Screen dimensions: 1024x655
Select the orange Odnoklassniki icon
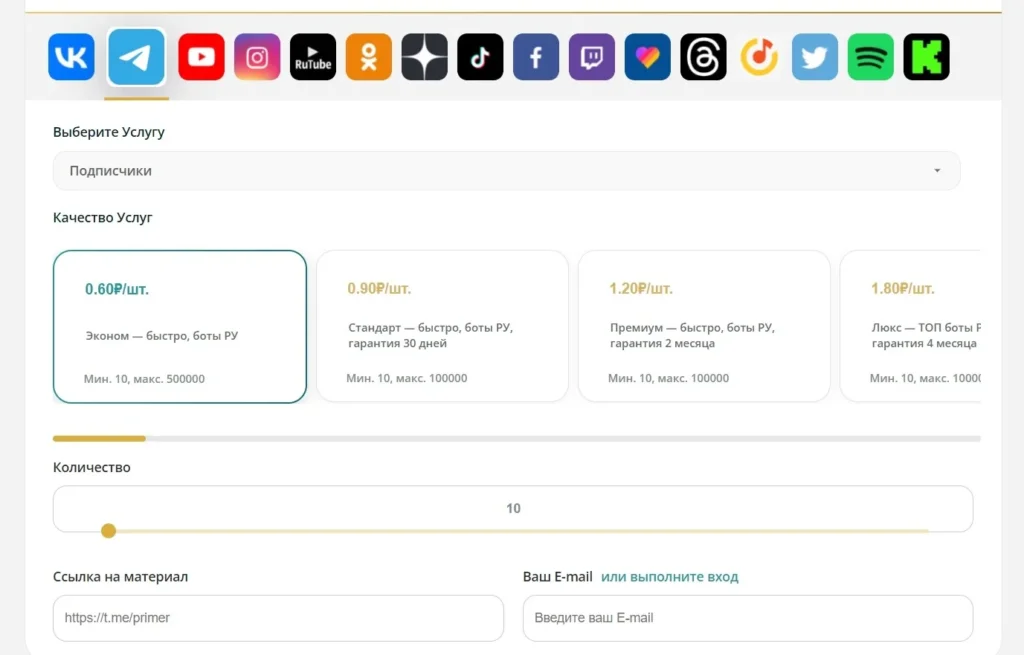pos(369,57)
